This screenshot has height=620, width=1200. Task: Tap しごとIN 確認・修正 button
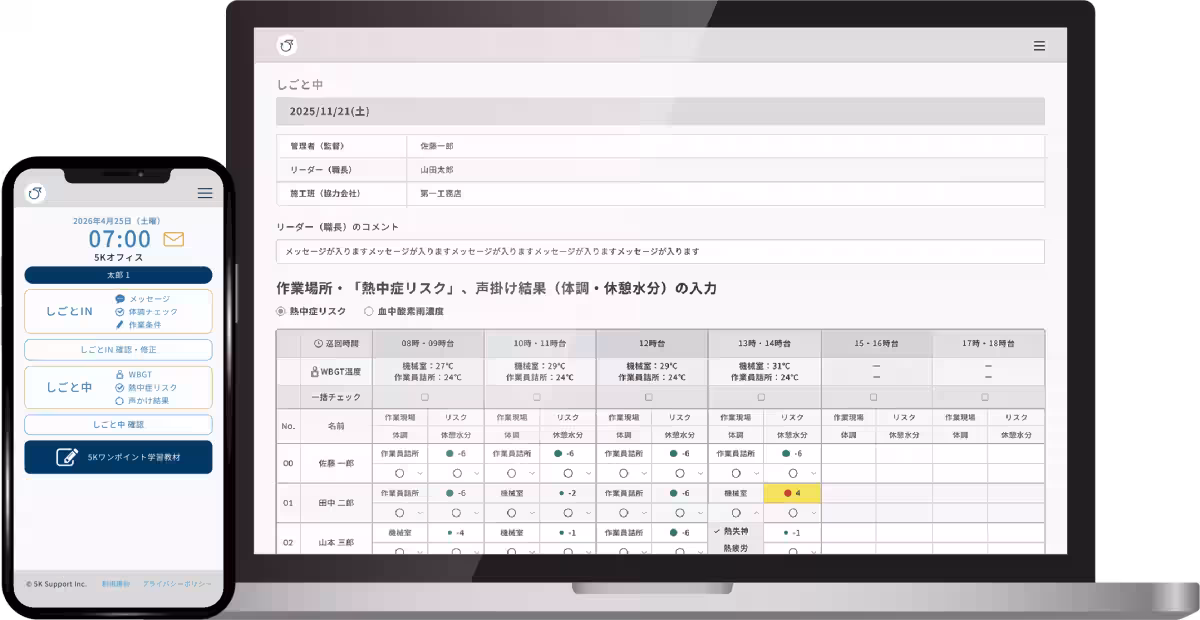118,350
